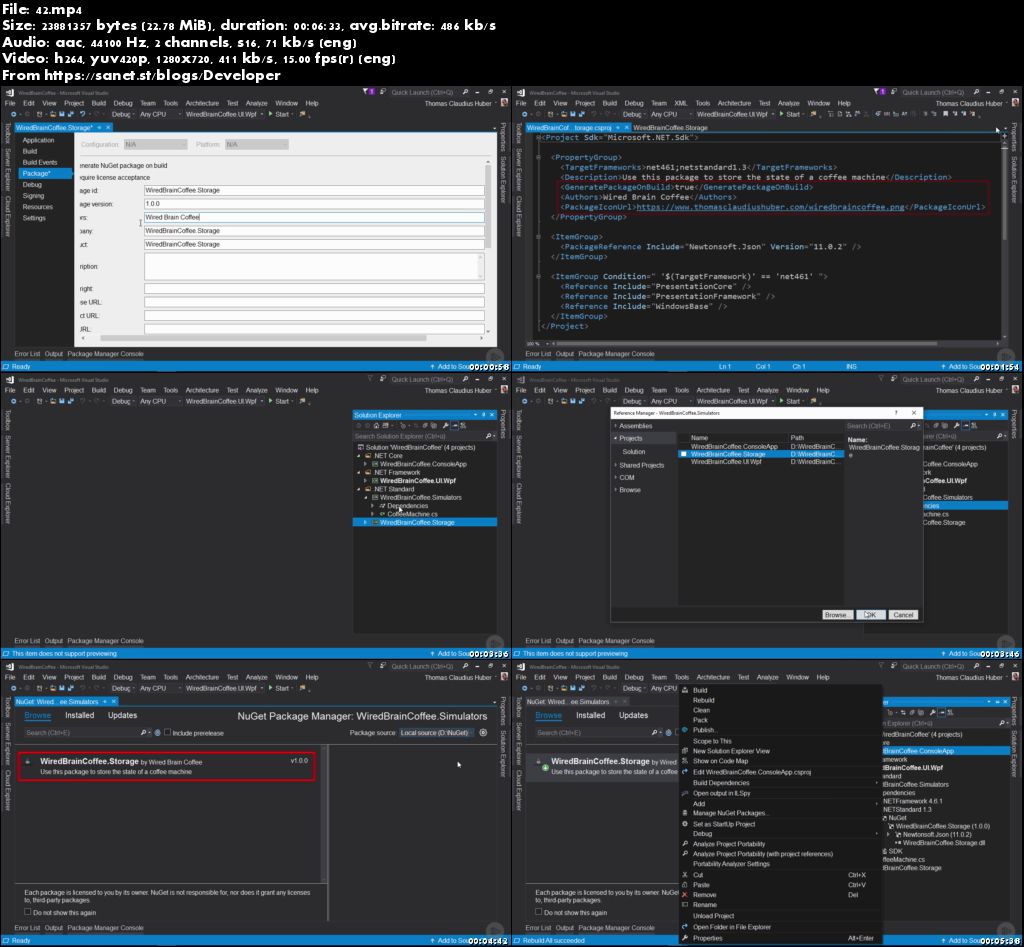Open Package source Local source (D:\NuGet) dropdown
This screenshot has height=947, width=1024.
coord(437,733)
